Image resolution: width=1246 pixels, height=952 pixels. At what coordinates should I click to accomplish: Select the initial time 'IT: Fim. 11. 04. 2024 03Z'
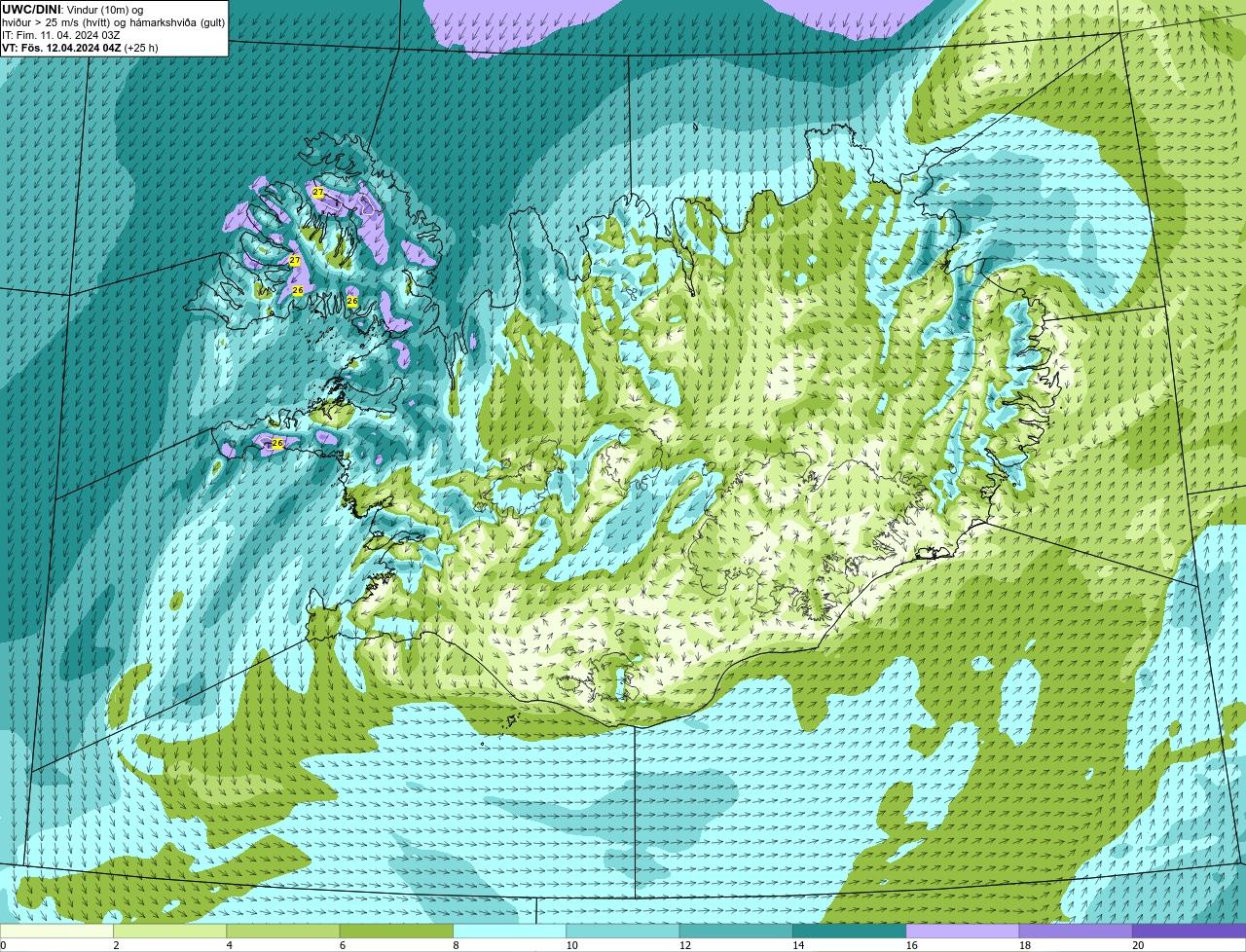click(x=61, y=34)
